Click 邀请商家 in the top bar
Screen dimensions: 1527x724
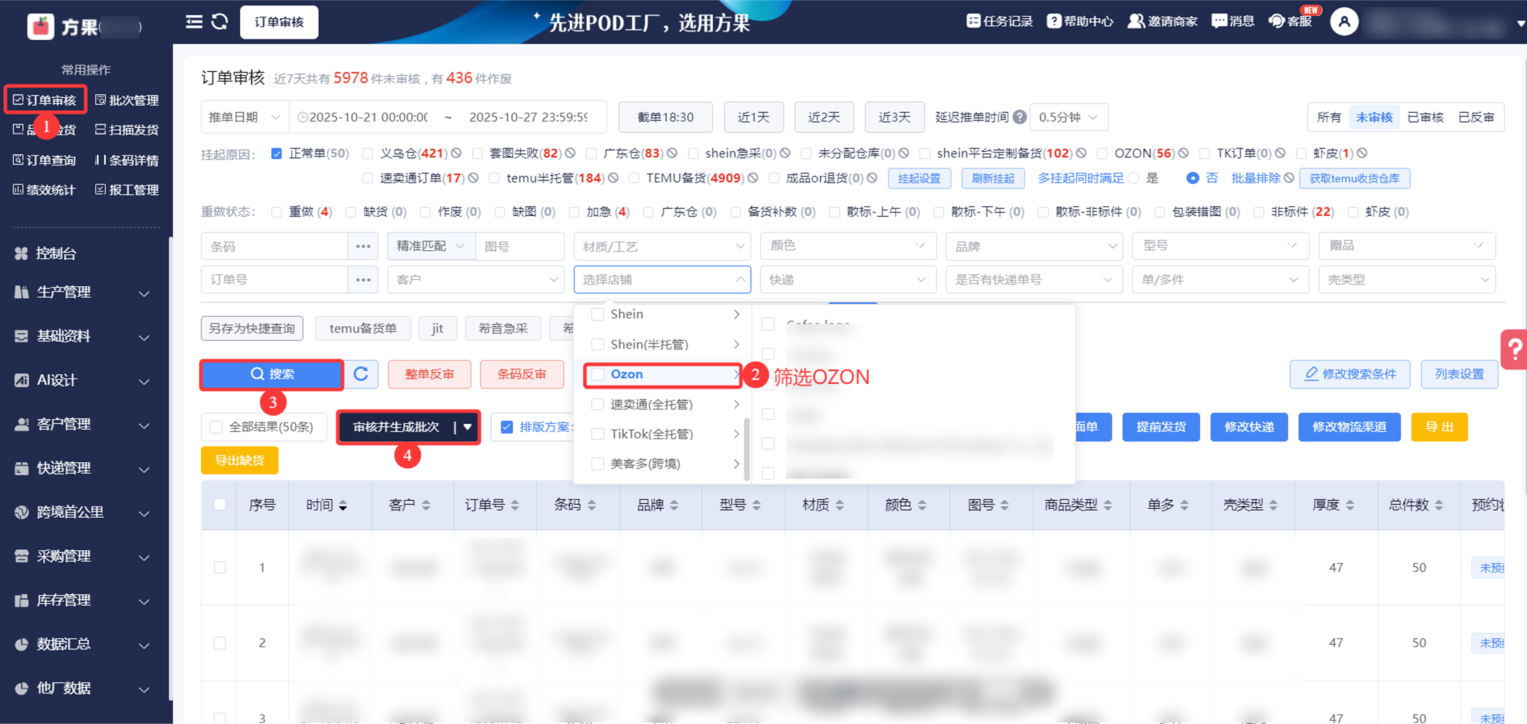[1162, 21]
